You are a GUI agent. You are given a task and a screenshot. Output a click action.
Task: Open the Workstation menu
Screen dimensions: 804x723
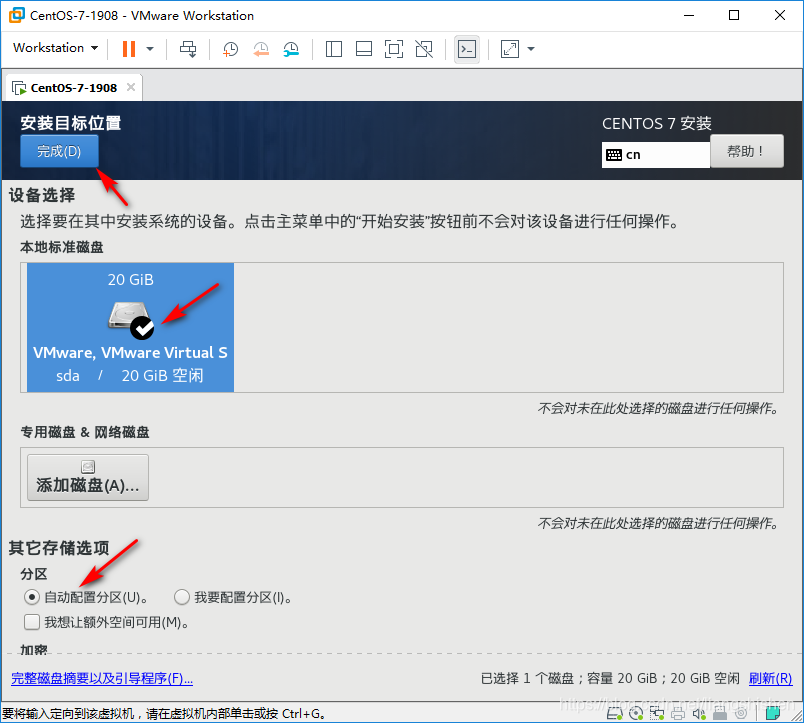pyautogui.click(x=55, y=48)
